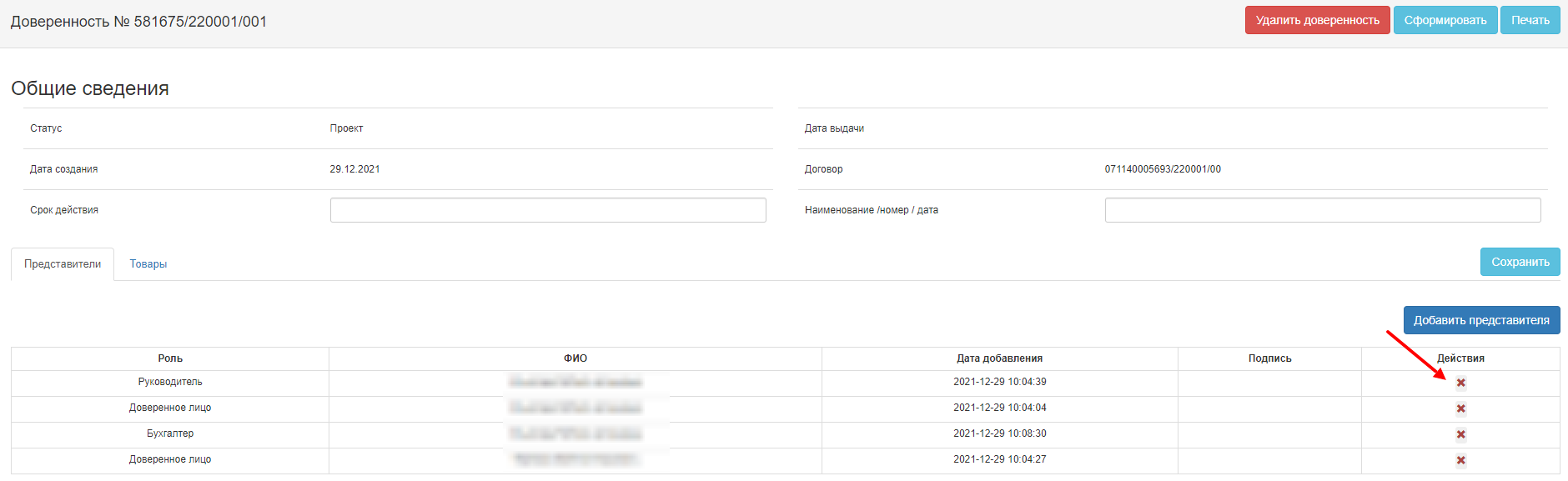Remove Доверенное лицо added at 10:04:04

click(x=1460, y=409)
